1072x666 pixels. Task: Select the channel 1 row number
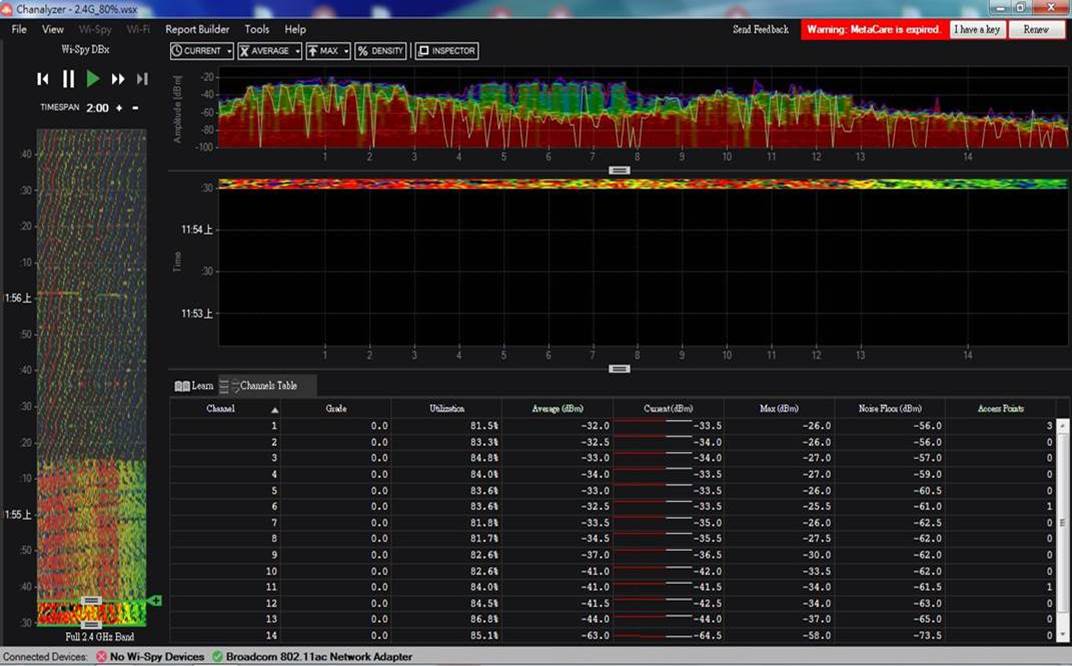(274, 426)
